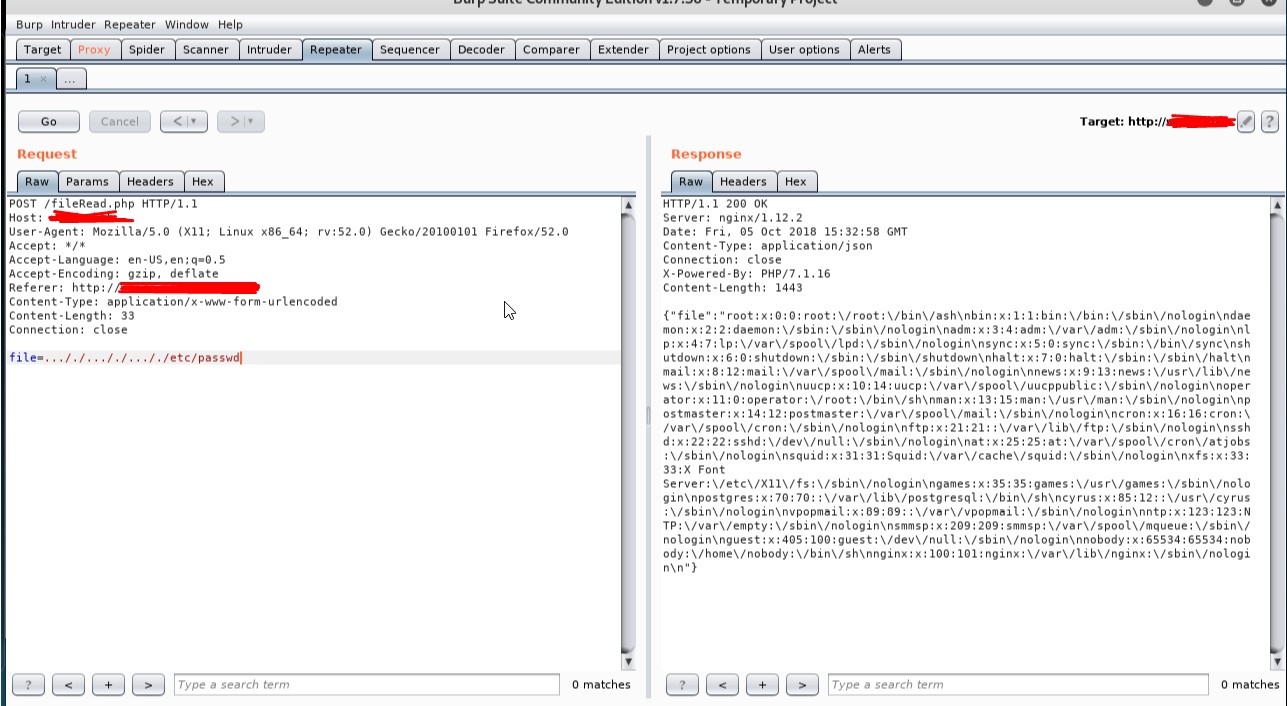The width and height of the screenshot is (1287, 706).
Task: Click the Content-Type urlencoded line in request
Action: (x=173, y=302)
